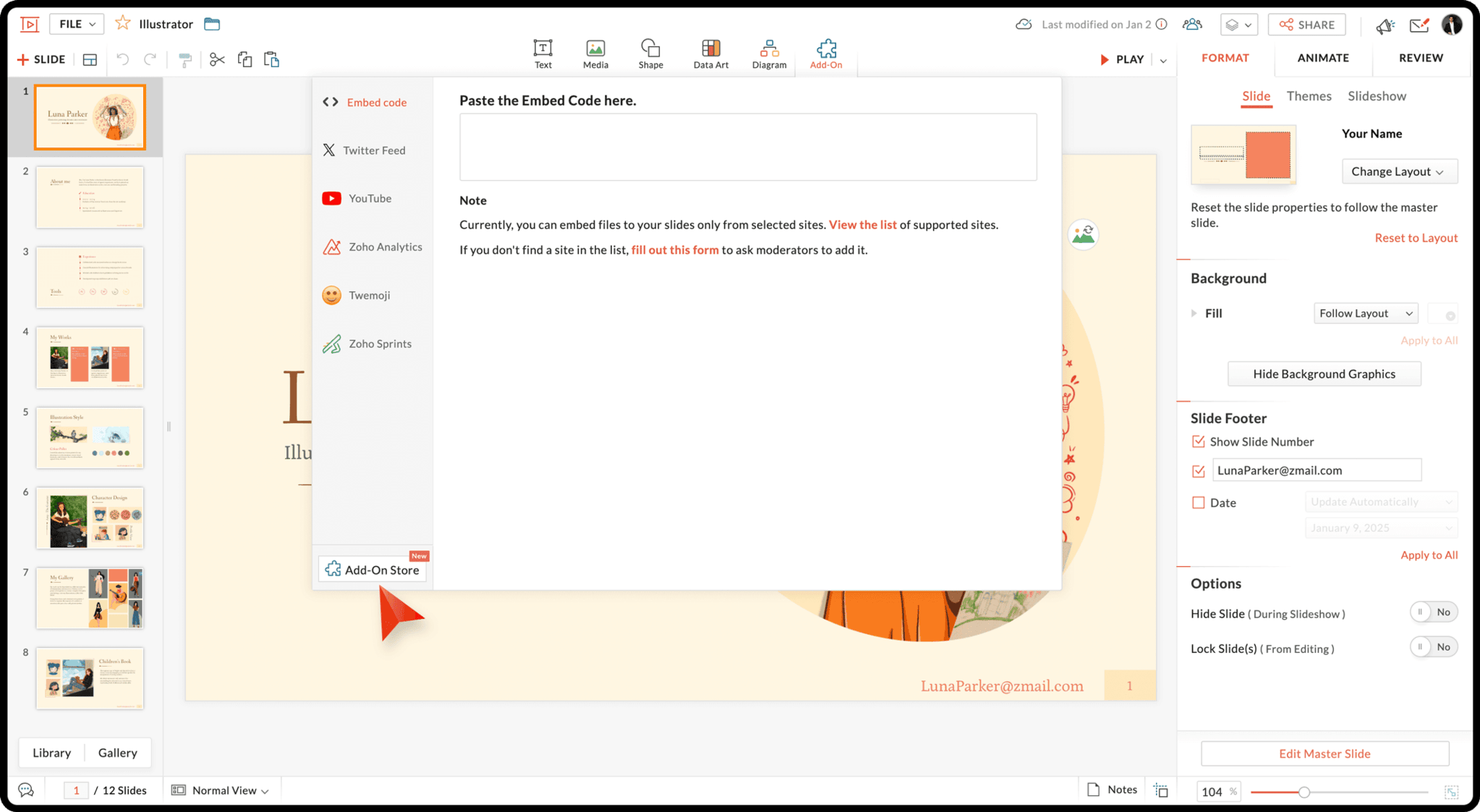The height and width of the screenshot is (812, 1480).
Task: Open the collaborators people icon
Action: (1192, 24)
